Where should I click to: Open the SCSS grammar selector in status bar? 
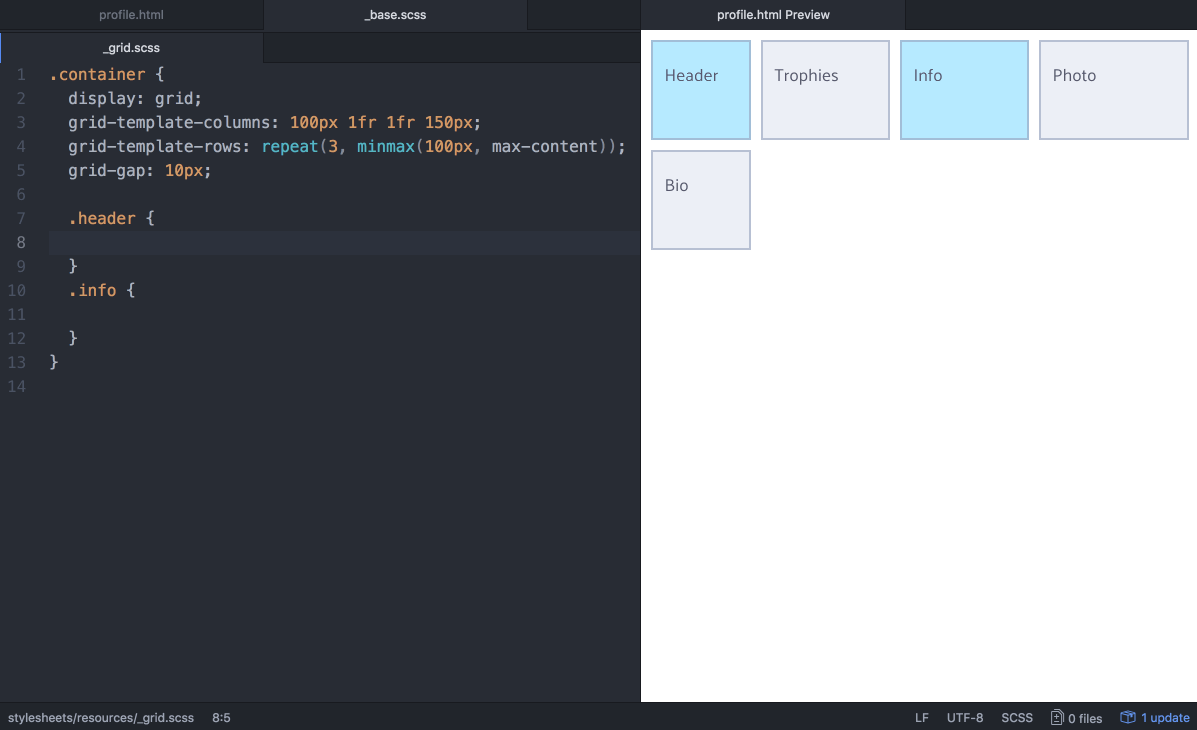(x=1017, y=717)
